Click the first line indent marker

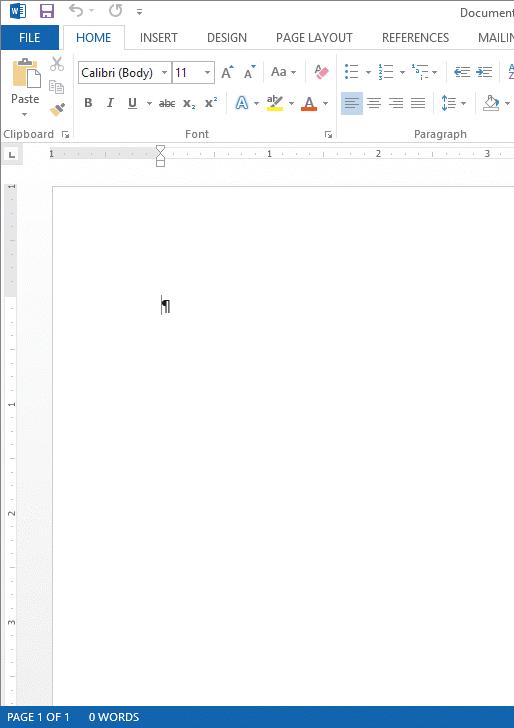click(160, 149)
